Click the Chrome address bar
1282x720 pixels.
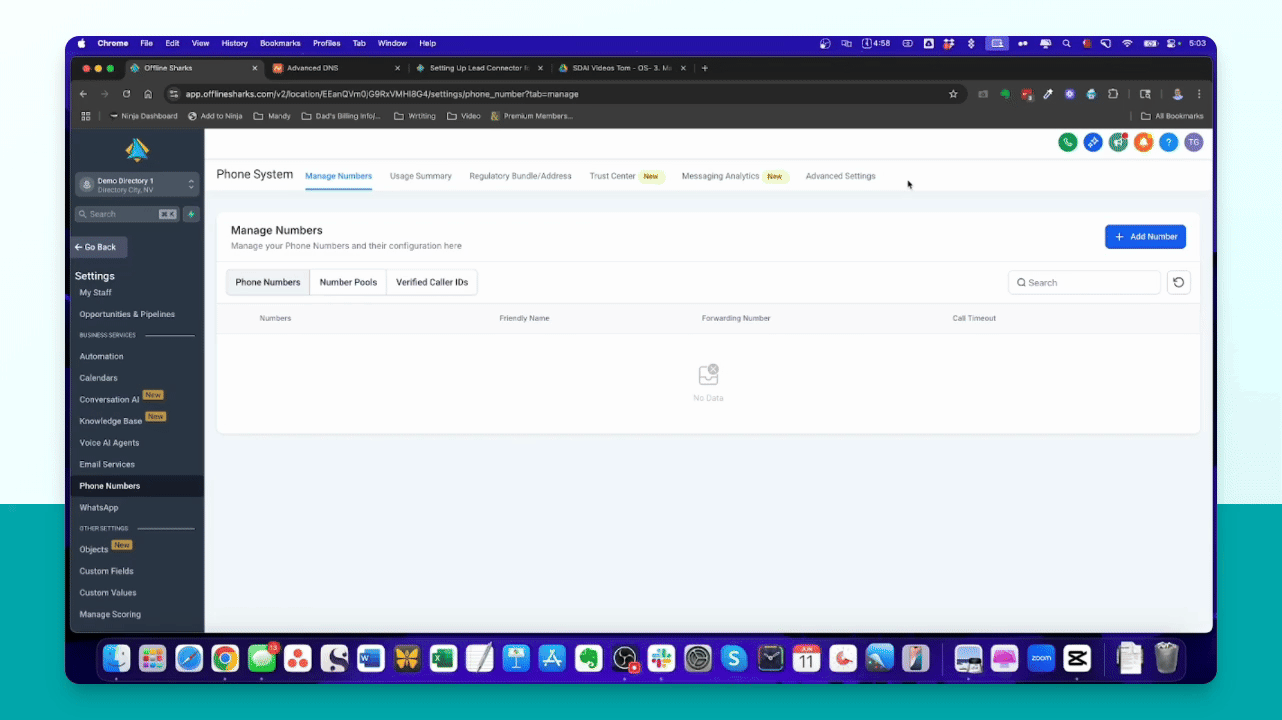[565, 94]
